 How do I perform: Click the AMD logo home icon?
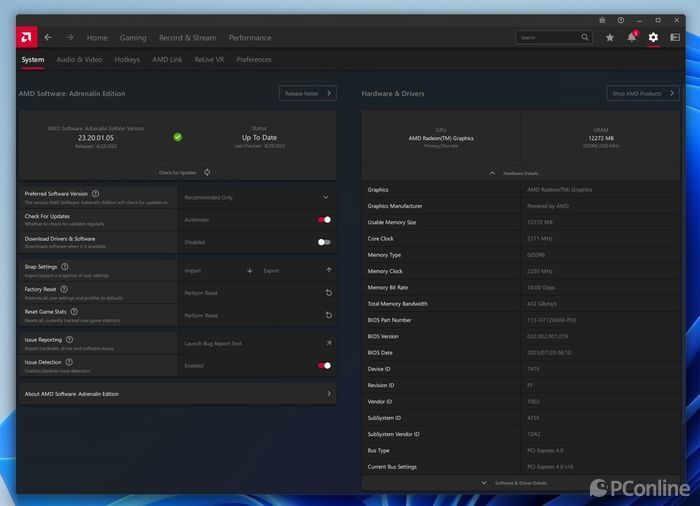pos(27,37)
